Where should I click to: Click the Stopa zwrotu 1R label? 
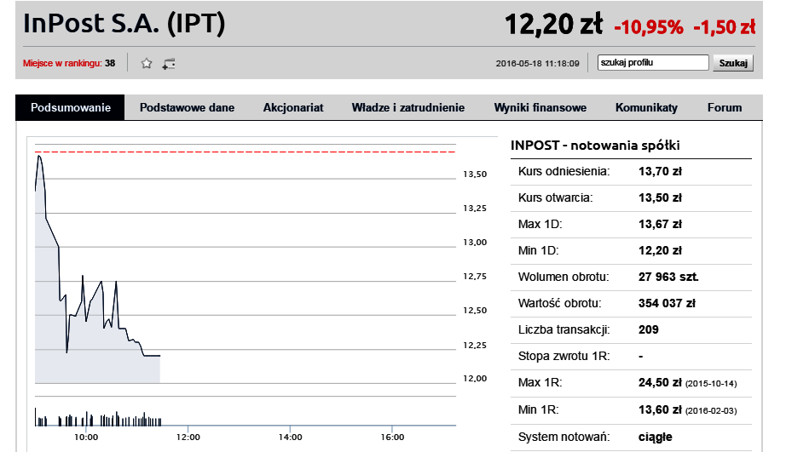pos(563,356)
